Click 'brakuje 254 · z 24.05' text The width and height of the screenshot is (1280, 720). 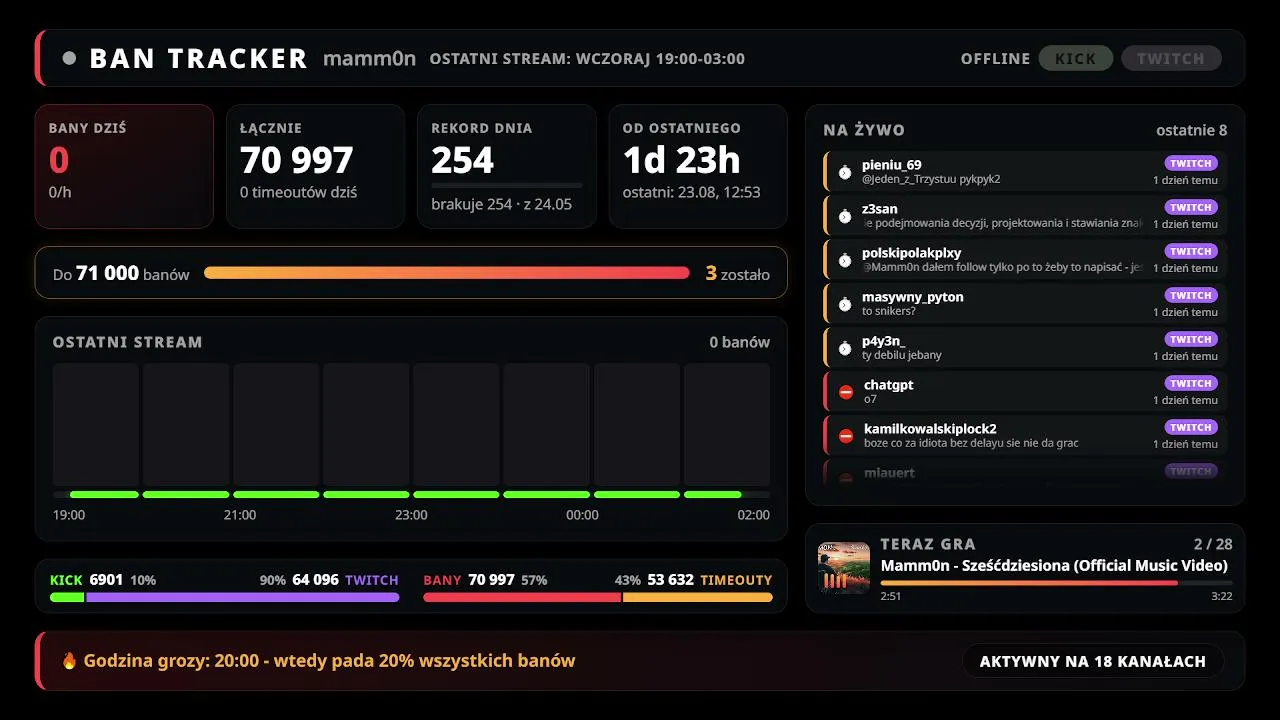tap(501, 204)
